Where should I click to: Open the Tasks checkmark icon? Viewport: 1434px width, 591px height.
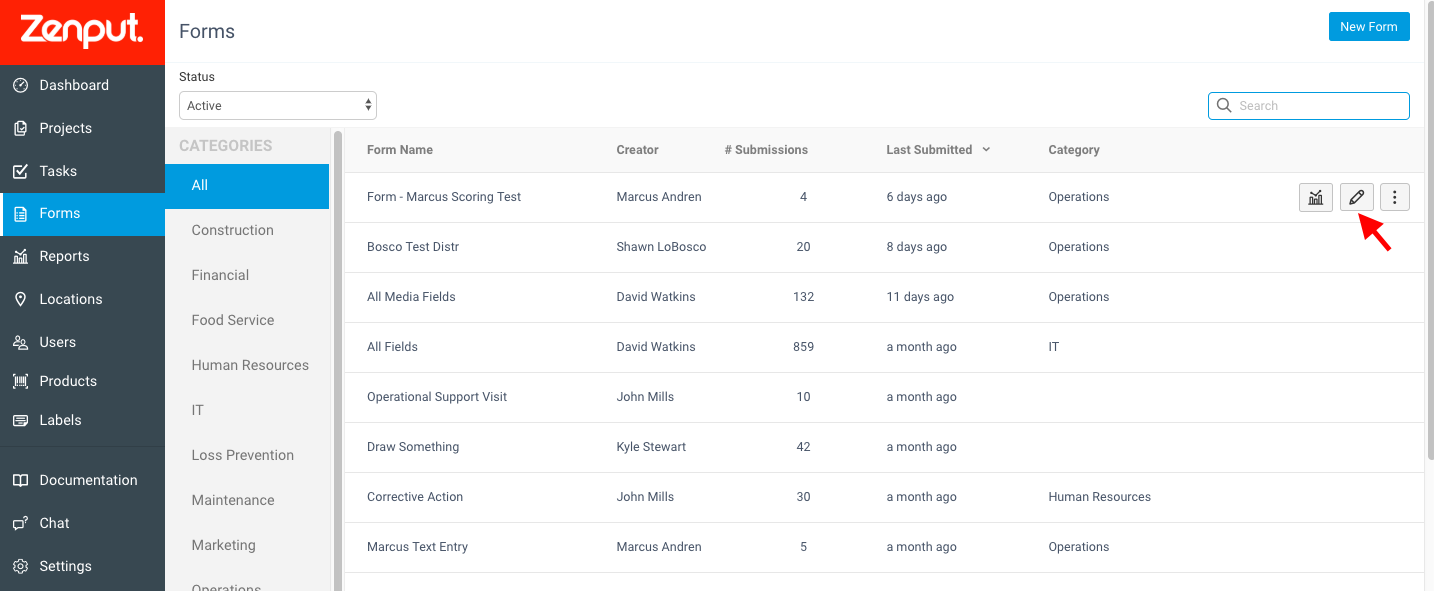click(x=20, y=171)
